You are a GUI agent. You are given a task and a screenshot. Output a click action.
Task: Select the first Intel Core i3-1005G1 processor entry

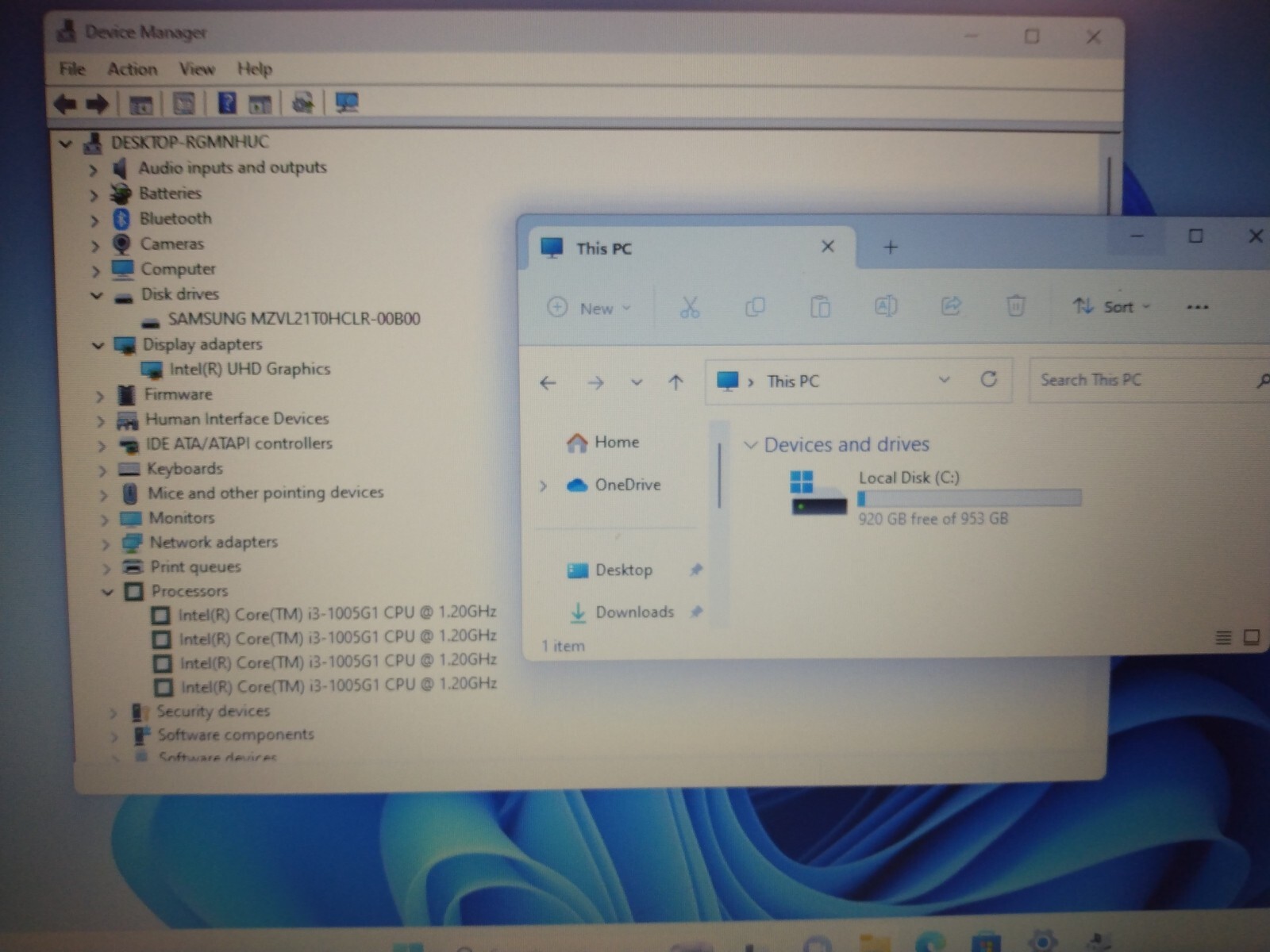pyautogui.click(x=337, y=613)
